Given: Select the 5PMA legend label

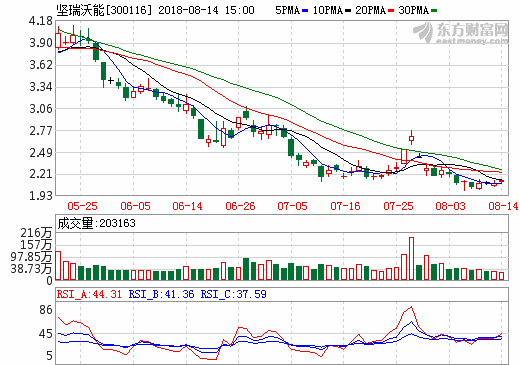Looking at the screenshot, I should click(287, 10).
